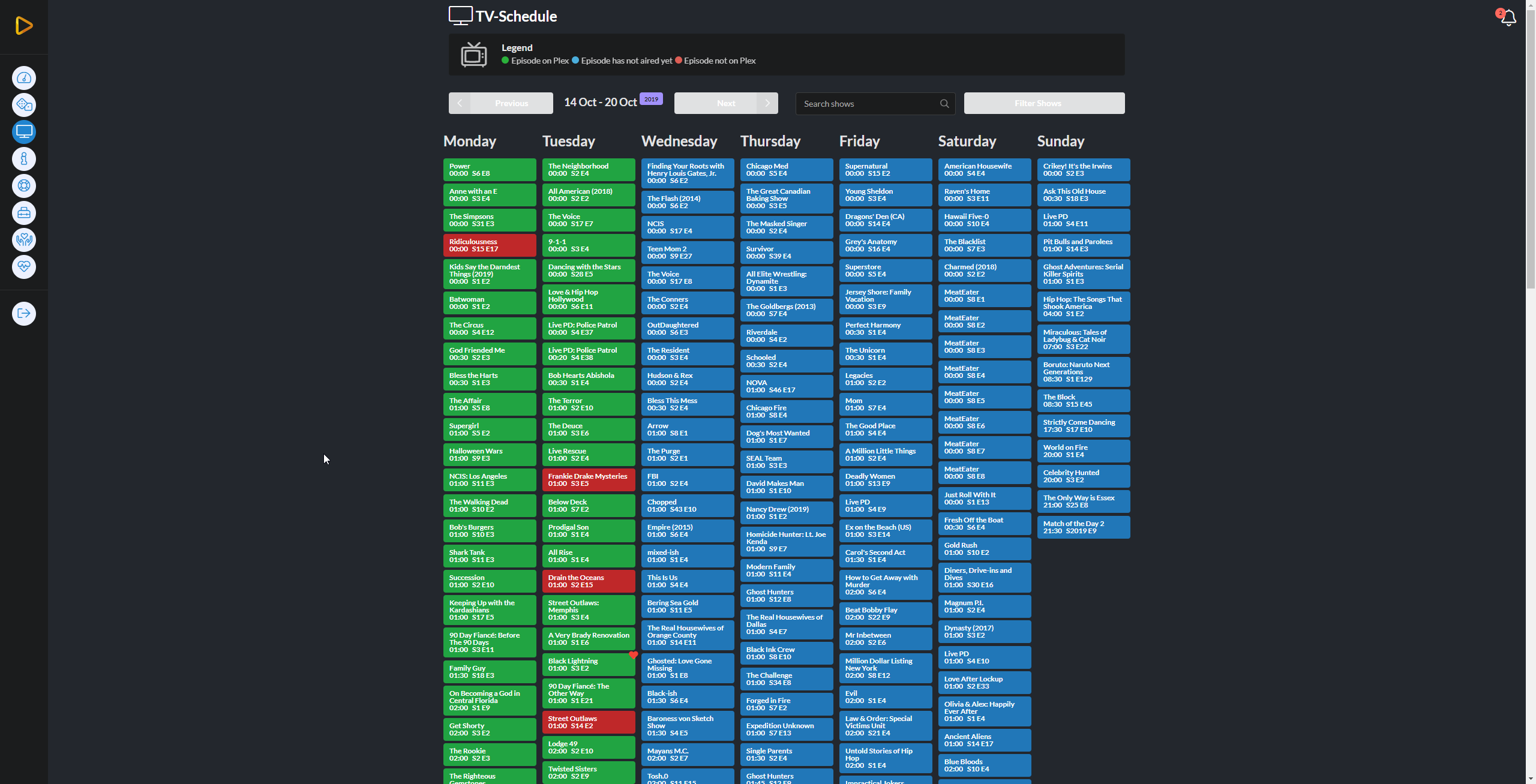Open the dashboard gauge icon in sidebar
The width and height of the screenshot is (1536, 784).
pyautogui.click(x=24, y=78)
